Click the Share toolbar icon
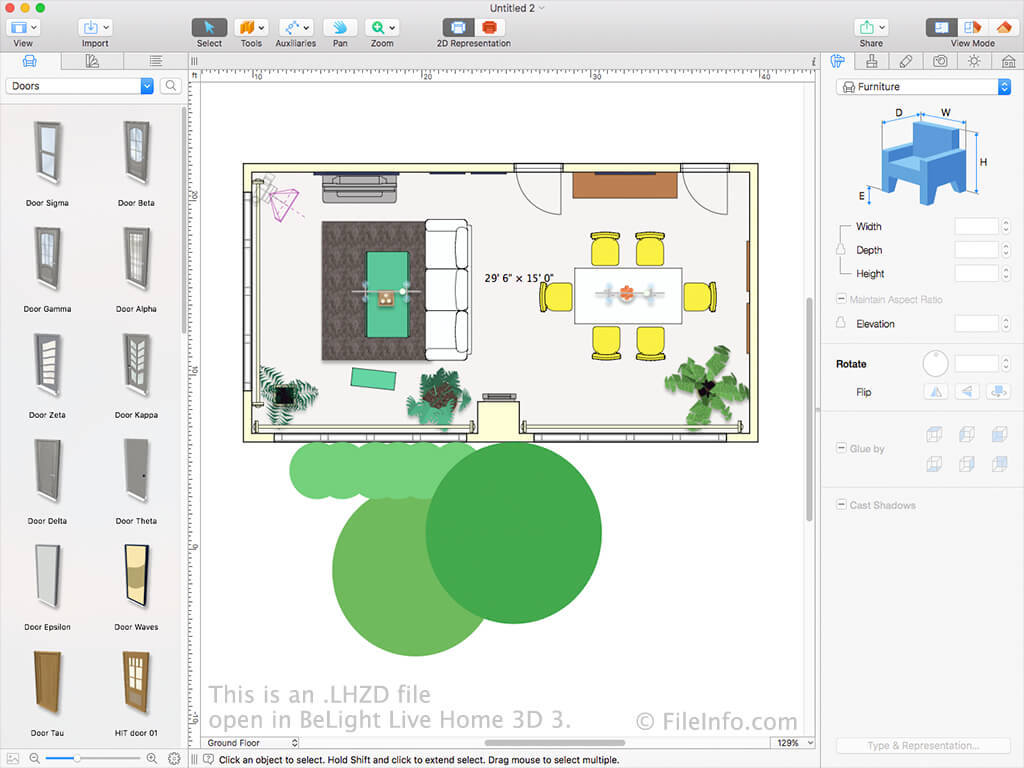The height and width of the screenshot is (768, 1024). click(871, 27)
